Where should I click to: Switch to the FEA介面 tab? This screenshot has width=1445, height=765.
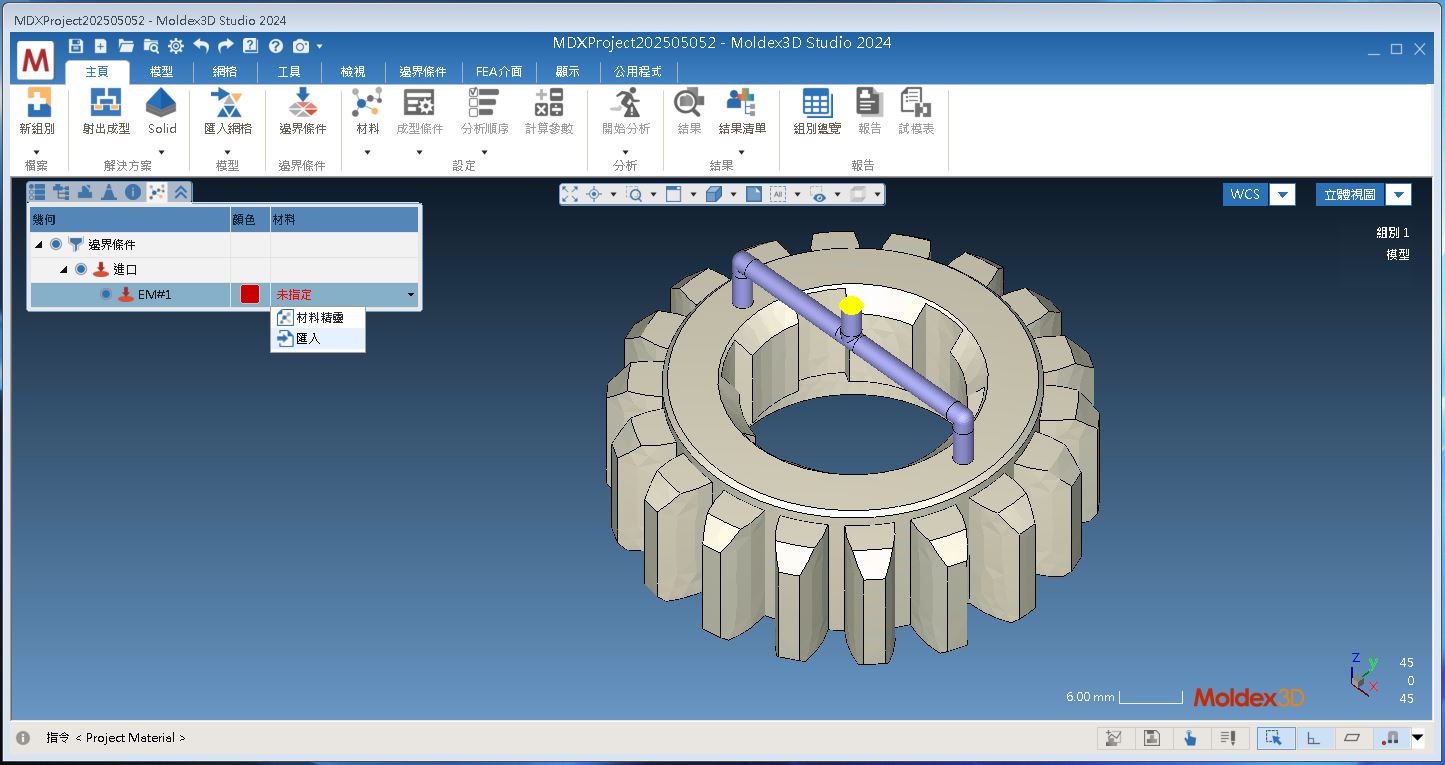[x=499, y=72]
